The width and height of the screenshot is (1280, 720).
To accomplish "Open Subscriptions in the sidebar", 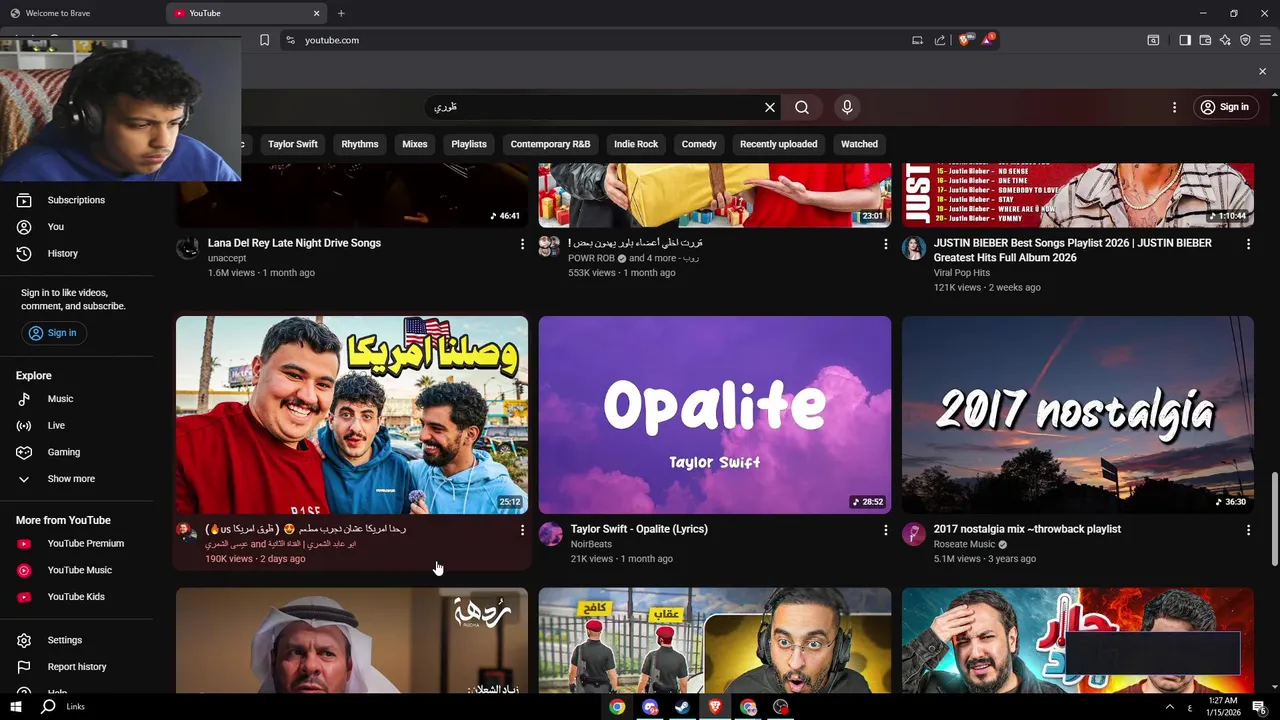I will pos(76,200).
